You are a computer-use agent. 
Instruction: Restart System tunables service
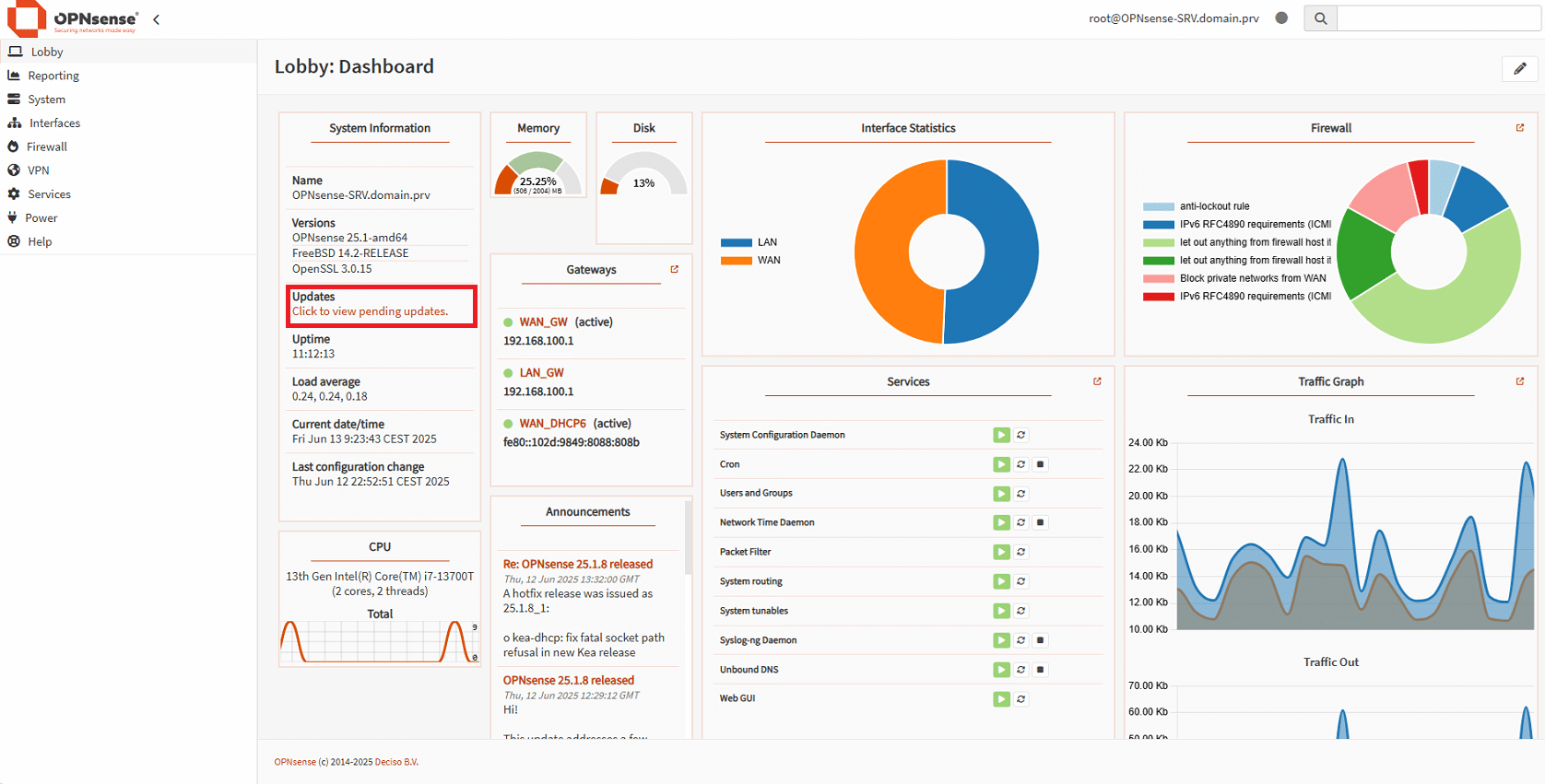(1021, 611)
